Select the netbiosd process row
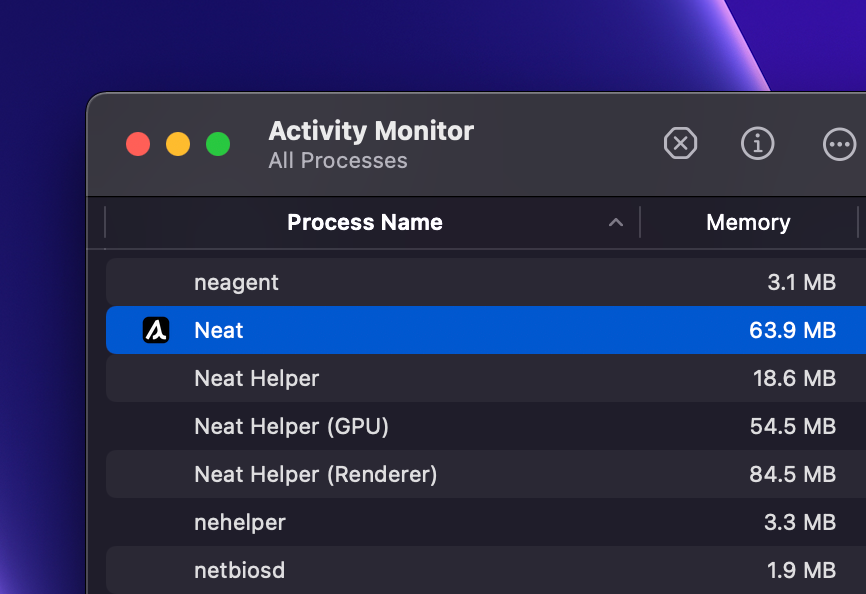 (486, 570)
